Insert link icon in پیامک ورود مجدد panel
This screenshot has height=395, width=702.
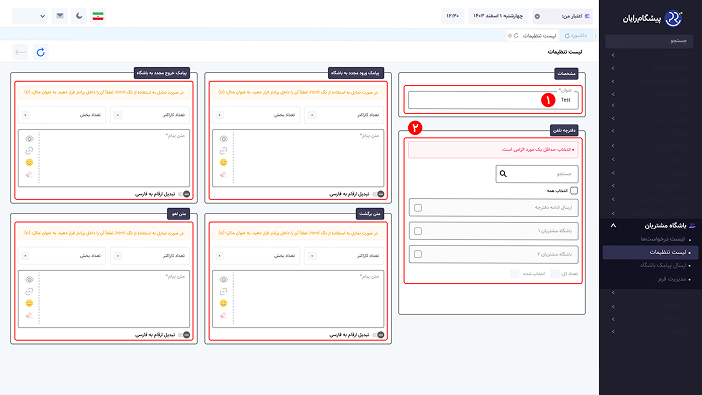[224, 150]
